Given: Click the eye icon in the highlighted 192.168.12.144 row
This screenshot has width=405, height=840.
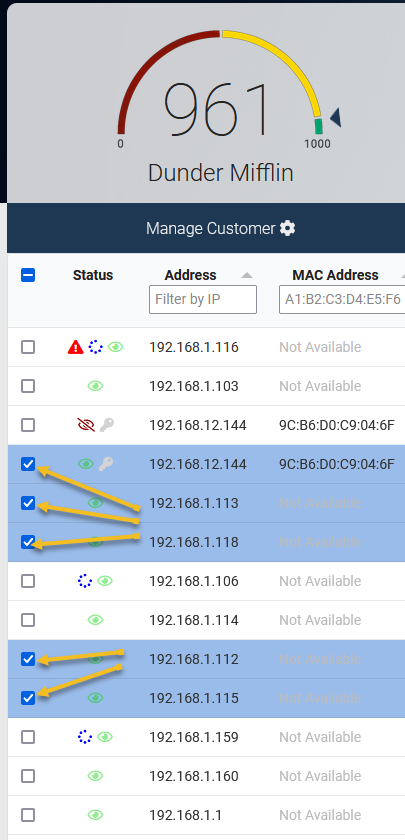Looking at the screenshot, I should [x=86, y=464].
